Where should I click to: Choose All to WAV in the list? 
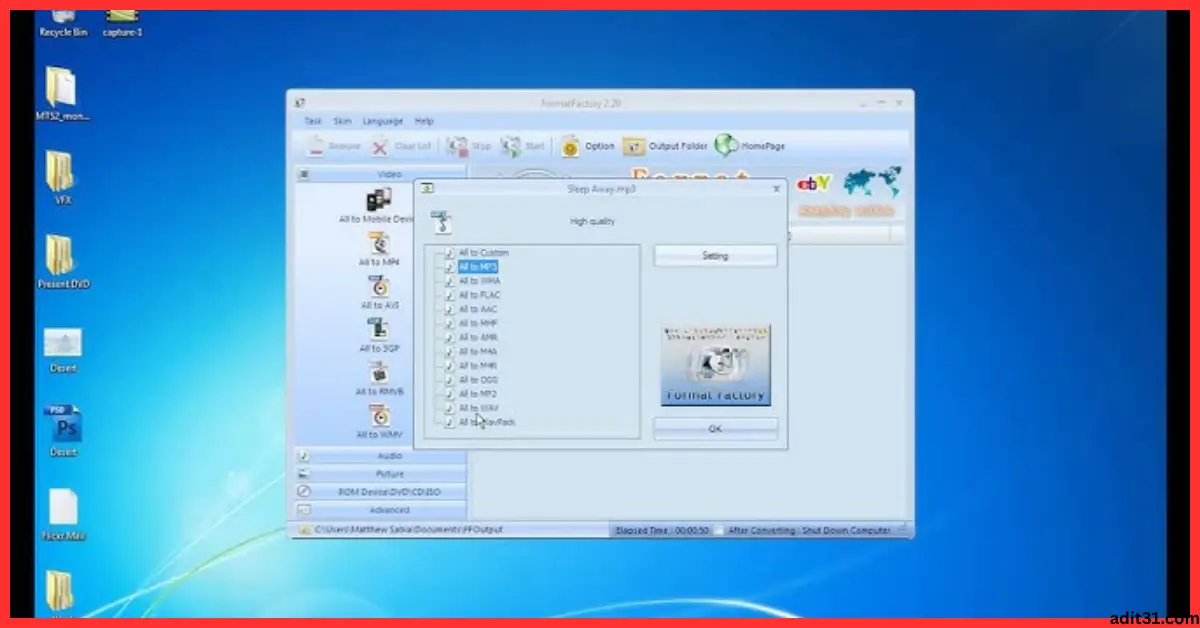click(478, 408)
